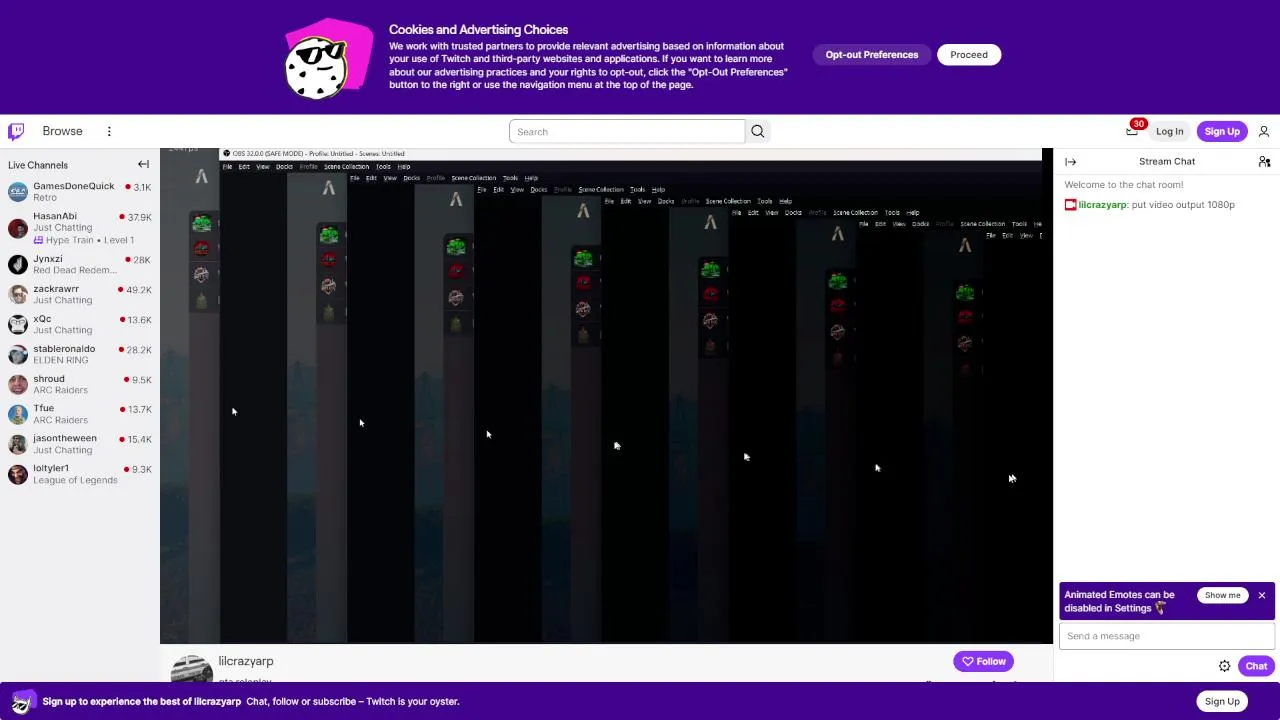Open chat settings gear icon
Image resolution: width=1280 pixels, height=720 pixels.
1224,666
